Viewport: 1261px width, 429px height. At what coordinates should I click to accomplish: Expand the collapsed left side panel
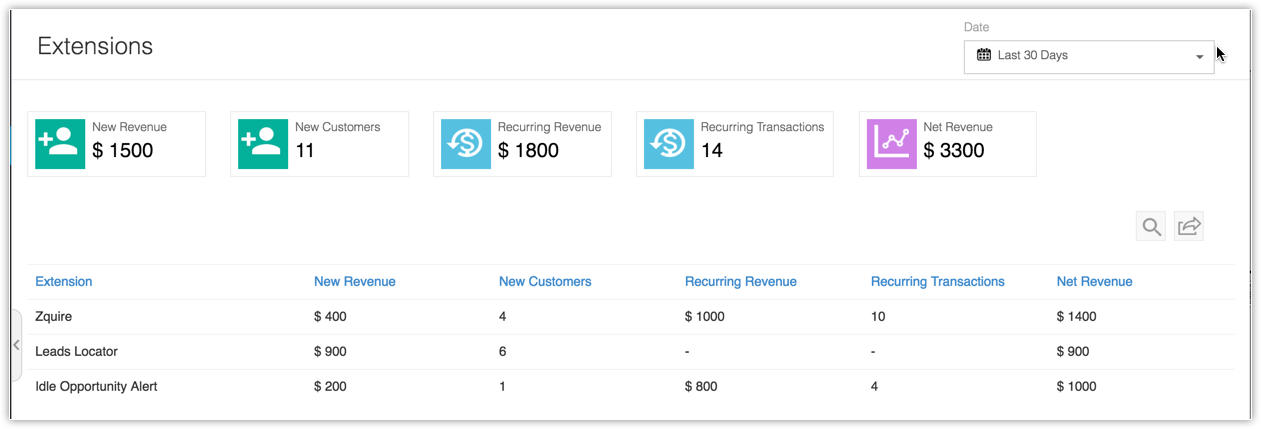click(16, 345)
